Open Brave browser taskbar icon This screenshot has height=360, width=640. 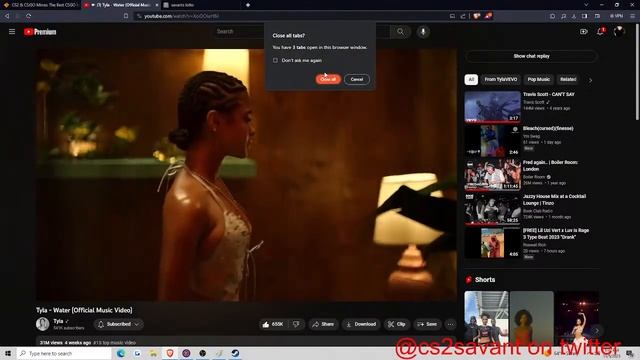tap(170, 353)
